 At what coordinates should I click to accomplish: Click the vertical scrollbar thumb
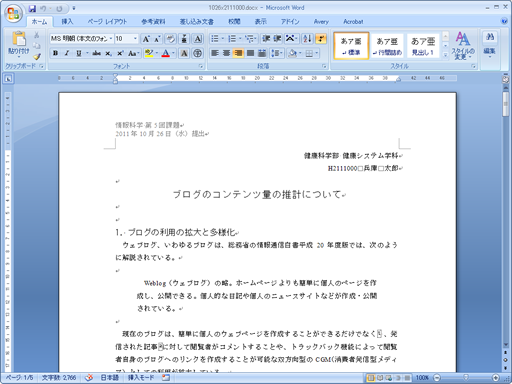point(506,104)
